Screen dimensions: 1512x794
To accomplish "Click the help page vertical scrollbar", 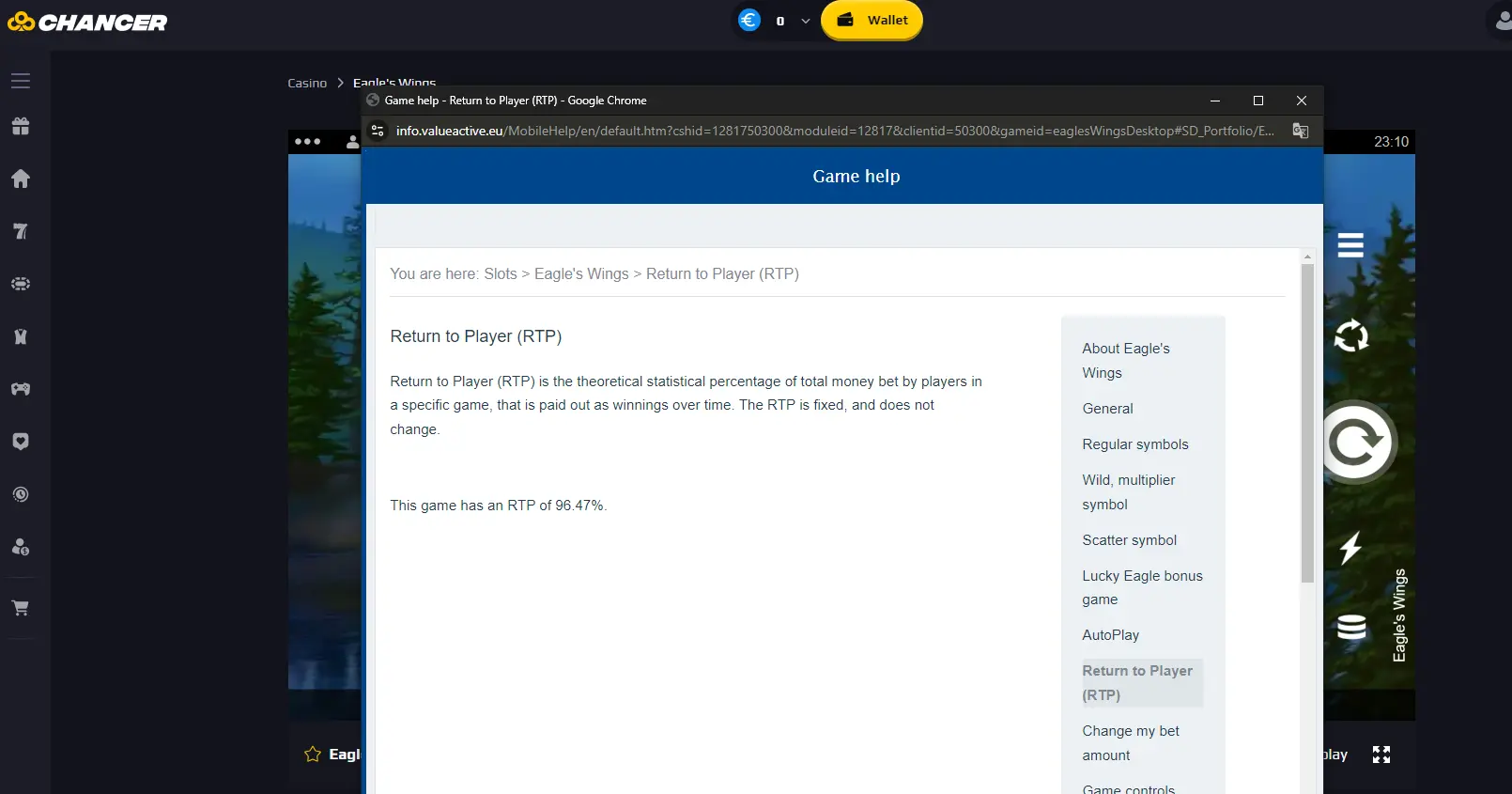I will click(1307, 423).
